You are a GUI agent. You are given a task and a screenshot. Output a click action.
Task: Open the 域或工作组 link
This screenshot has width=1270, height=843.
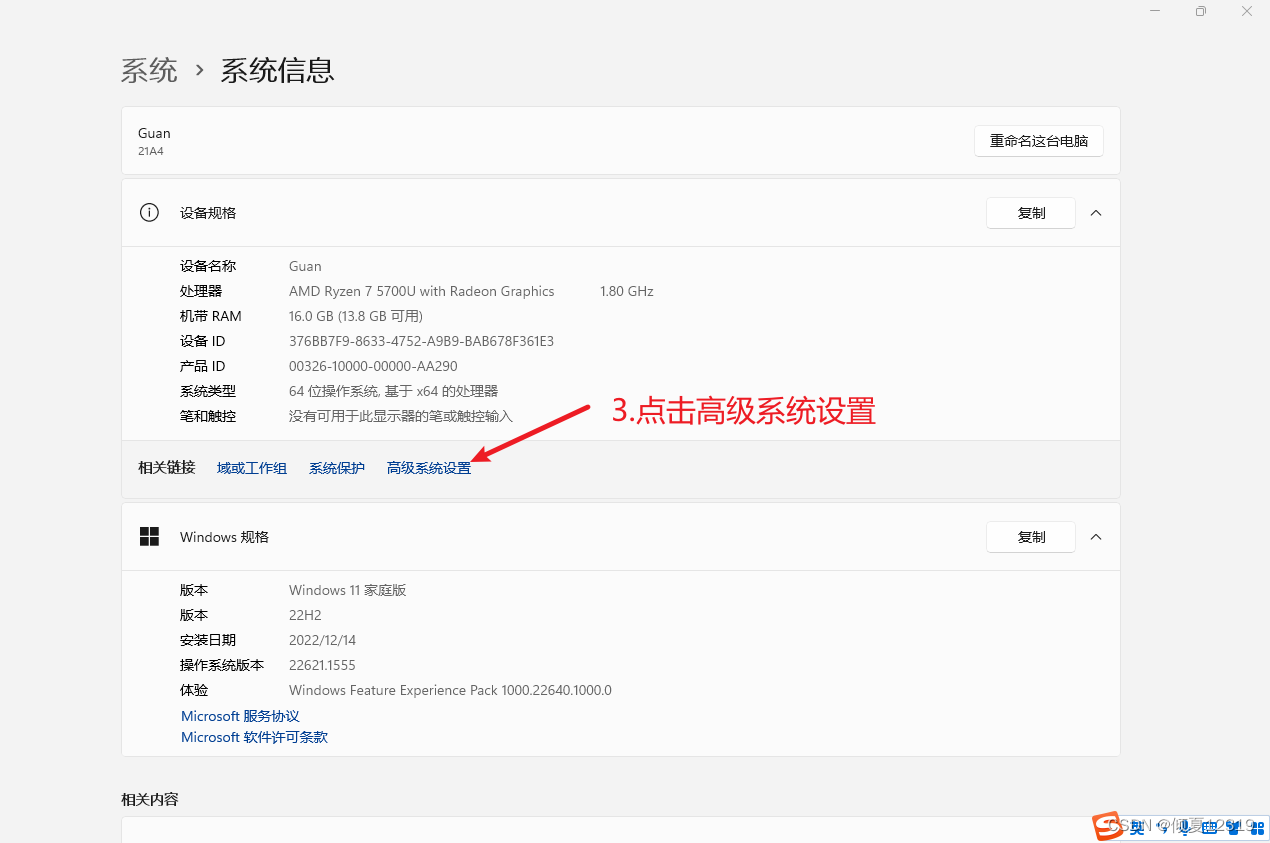click(252, 468)
